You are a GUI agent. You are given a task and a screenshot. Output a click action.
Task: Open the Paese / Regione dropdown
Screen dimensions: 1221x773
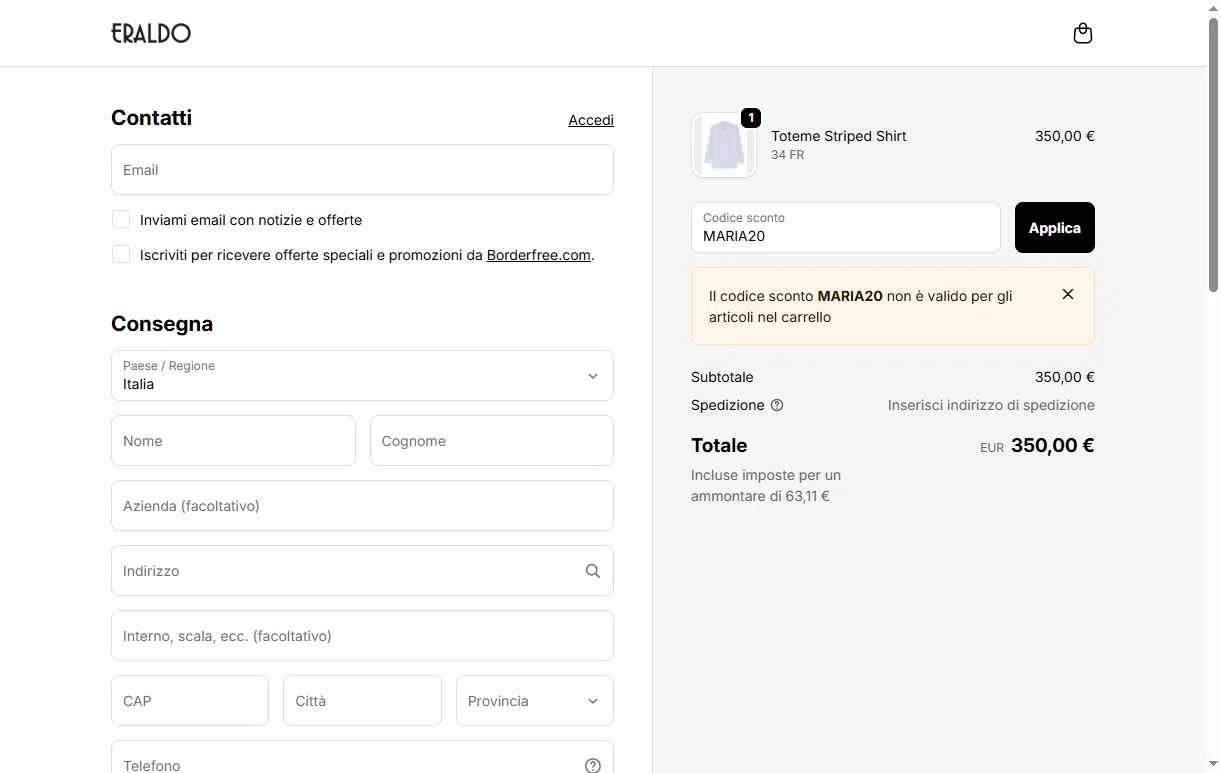[362, 375]
